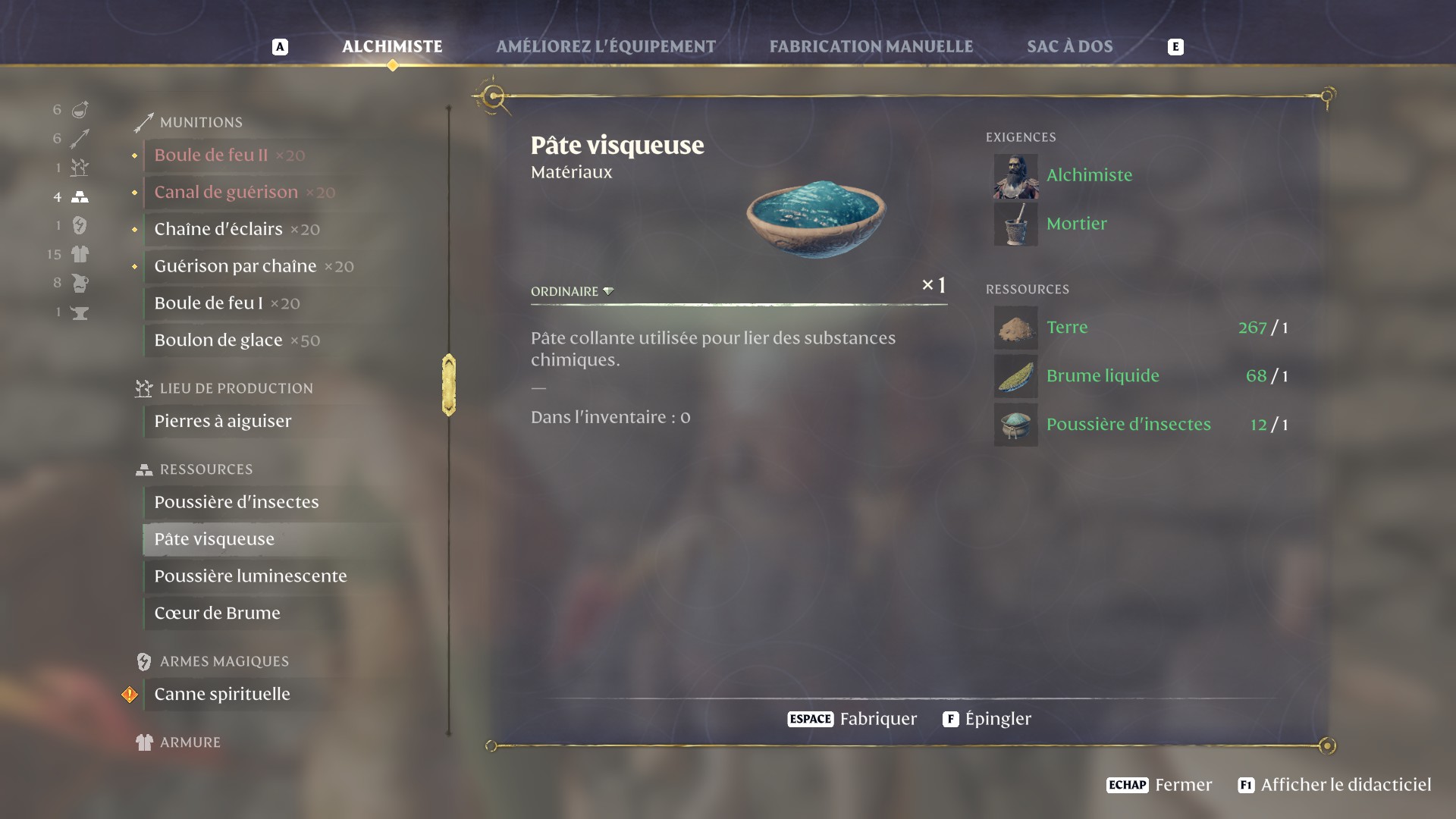Select the magic weapons shield category icon

80,225
